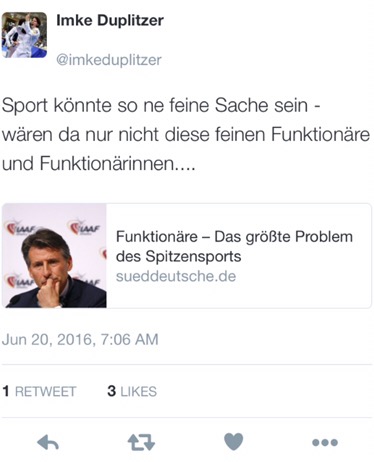The height and width of the screenshot is (462, 374).
Task: Retweet this tweet using the retweet icon
Action: click(x=141, y=442)
